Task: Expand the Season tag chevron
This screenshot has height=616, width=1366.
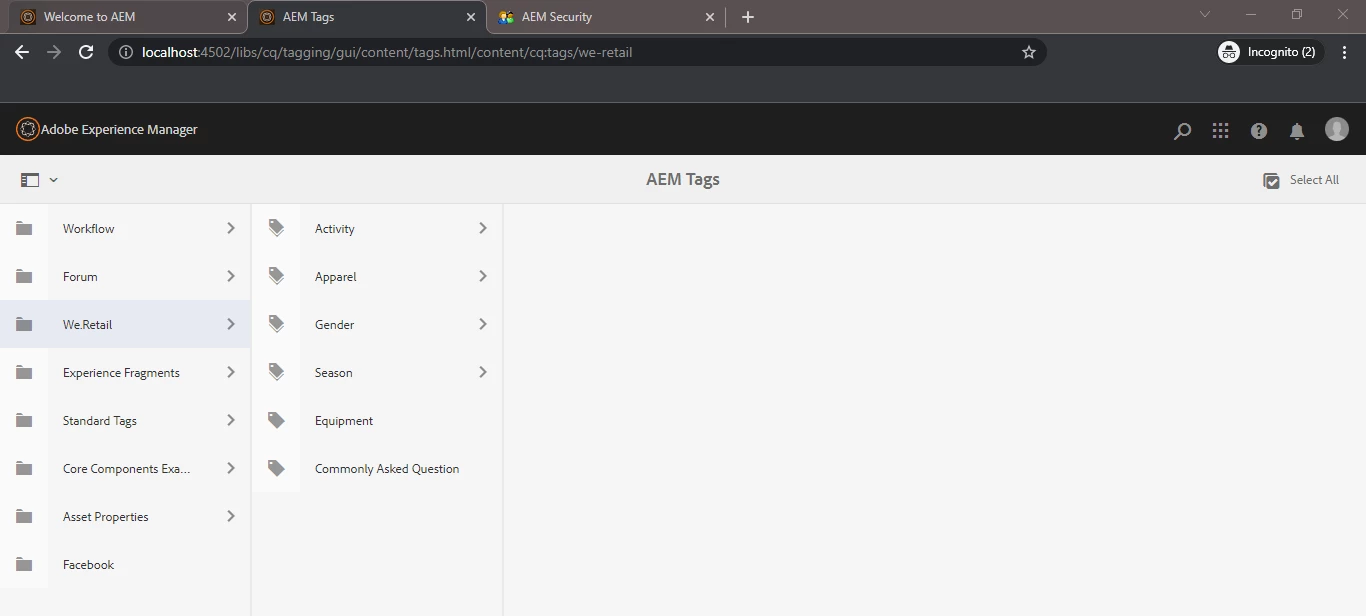Action: [x=483, y=372]
